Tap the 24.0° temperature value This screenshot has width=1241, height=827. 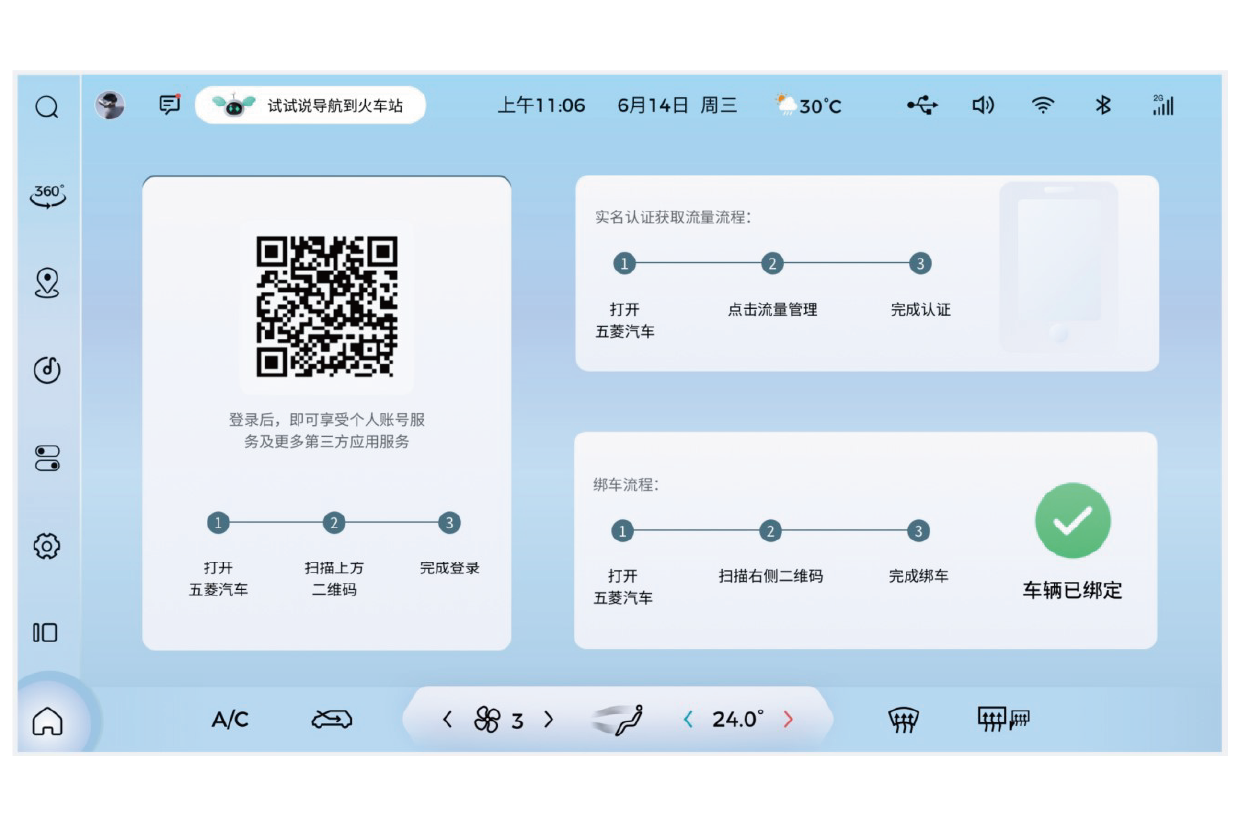pos(738,719)
